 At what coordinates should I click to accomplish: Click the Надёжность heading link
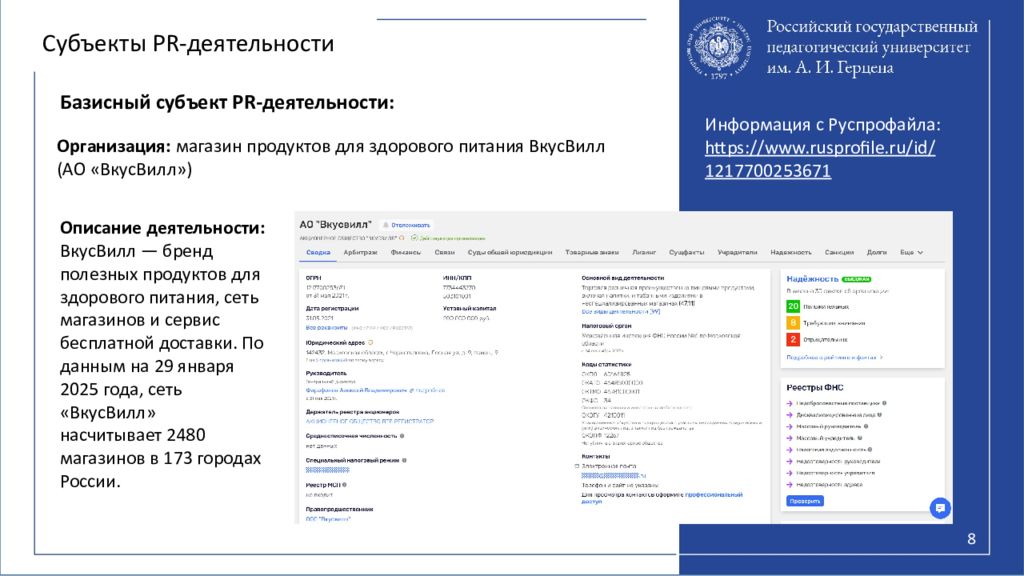(x=812, y=279)
